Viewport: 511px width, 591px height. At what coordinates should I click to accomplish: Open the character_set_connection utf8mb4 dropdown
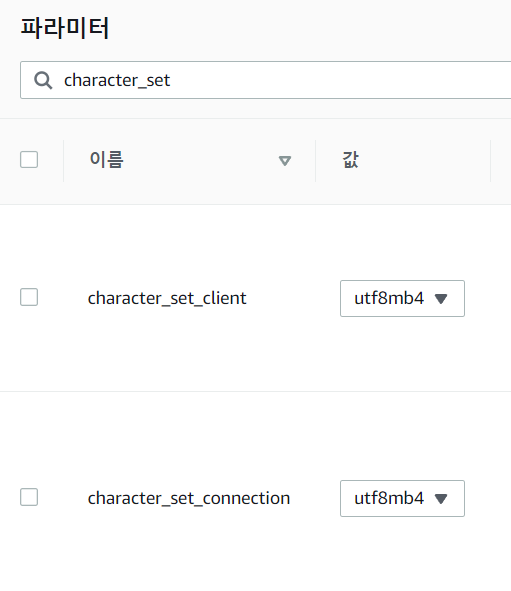(402, 498)
